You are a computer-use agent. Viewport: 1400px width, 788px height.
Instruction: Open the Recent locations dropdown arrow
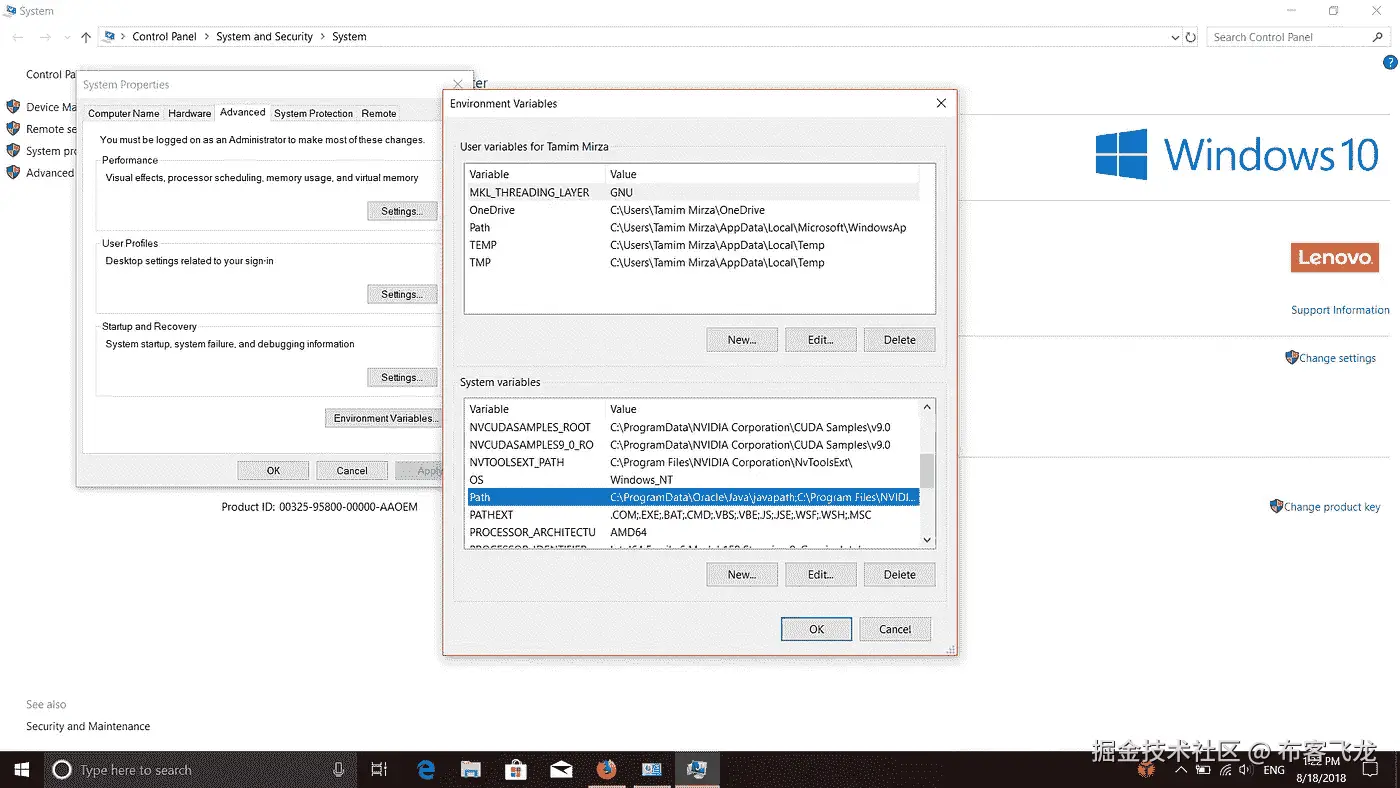click(x=67, y=37)
